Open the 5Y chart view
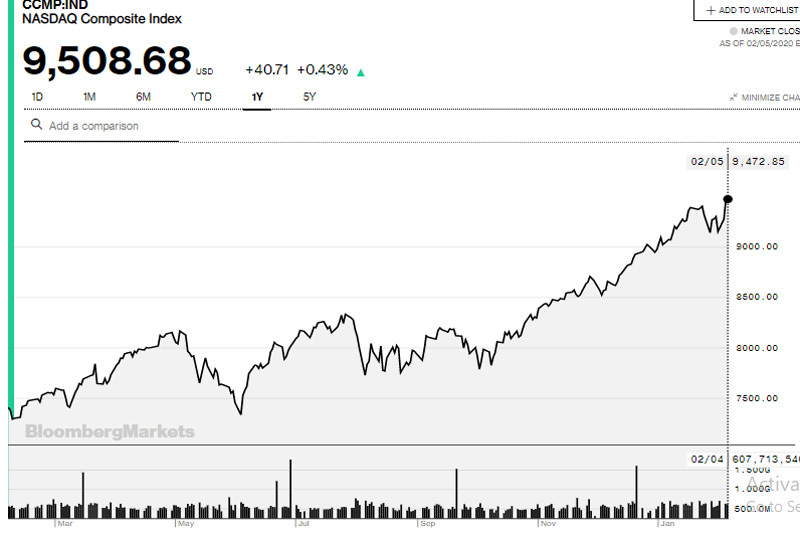The height and width of the screenshot is (535, 800). coord(309,97)
